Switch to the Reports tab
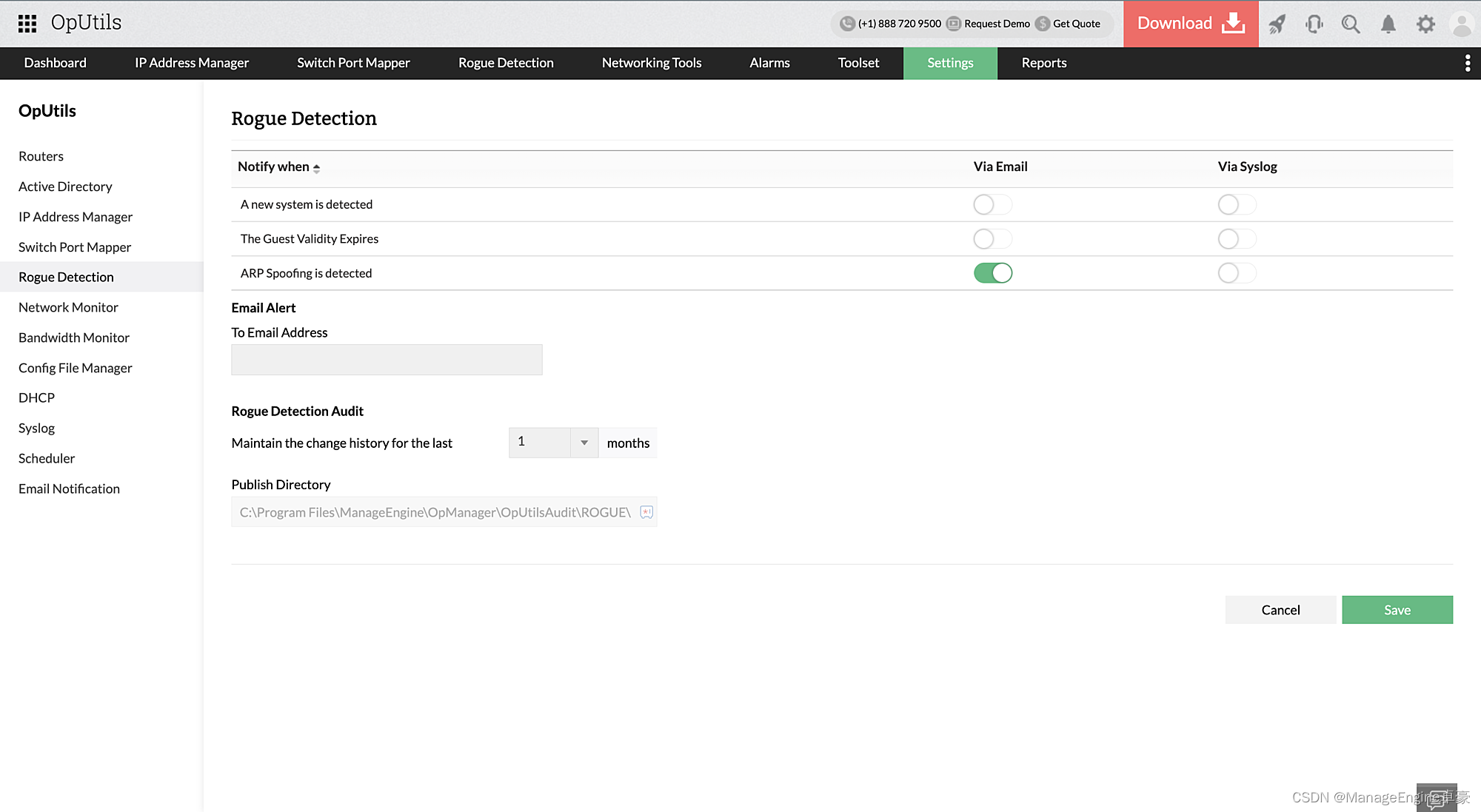 [1044, 63]
